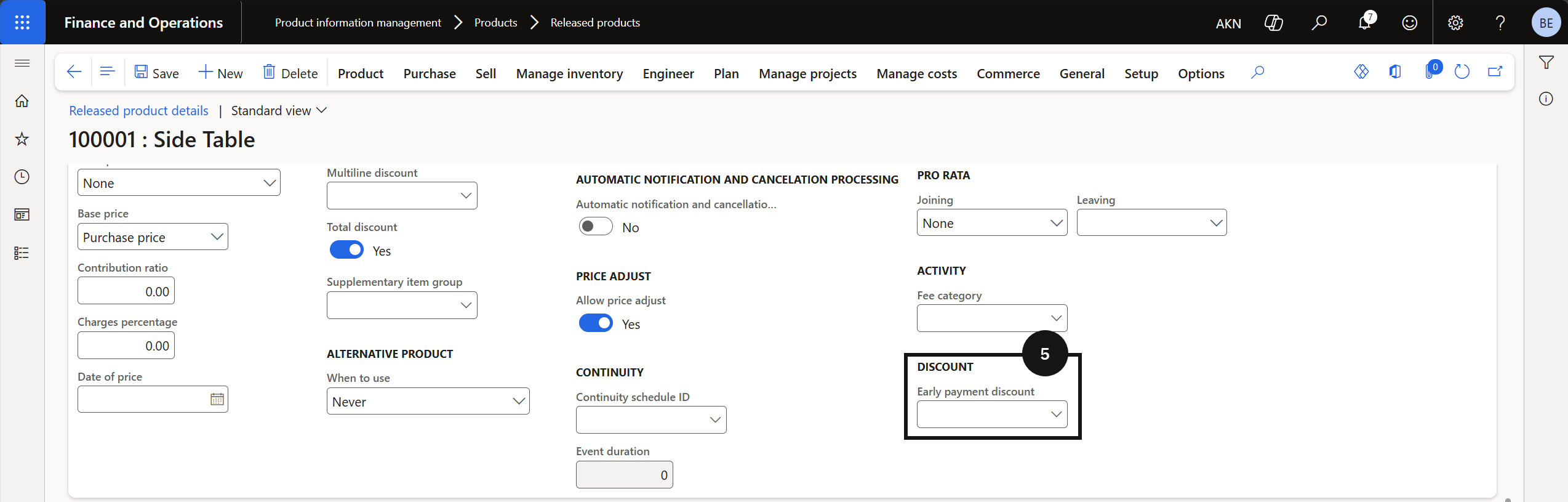Delete the current product record

tap(290, 73)
